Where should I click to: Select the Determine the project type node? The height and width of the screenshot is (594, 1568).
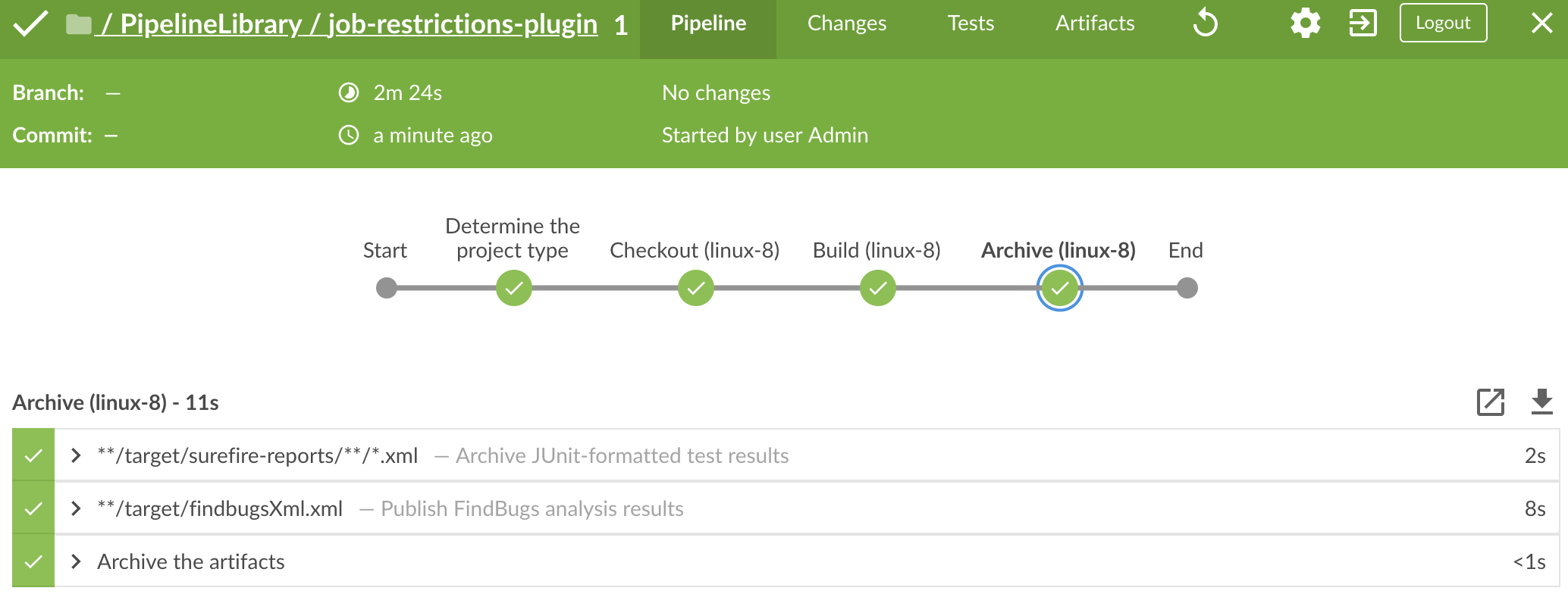[513, 288]
